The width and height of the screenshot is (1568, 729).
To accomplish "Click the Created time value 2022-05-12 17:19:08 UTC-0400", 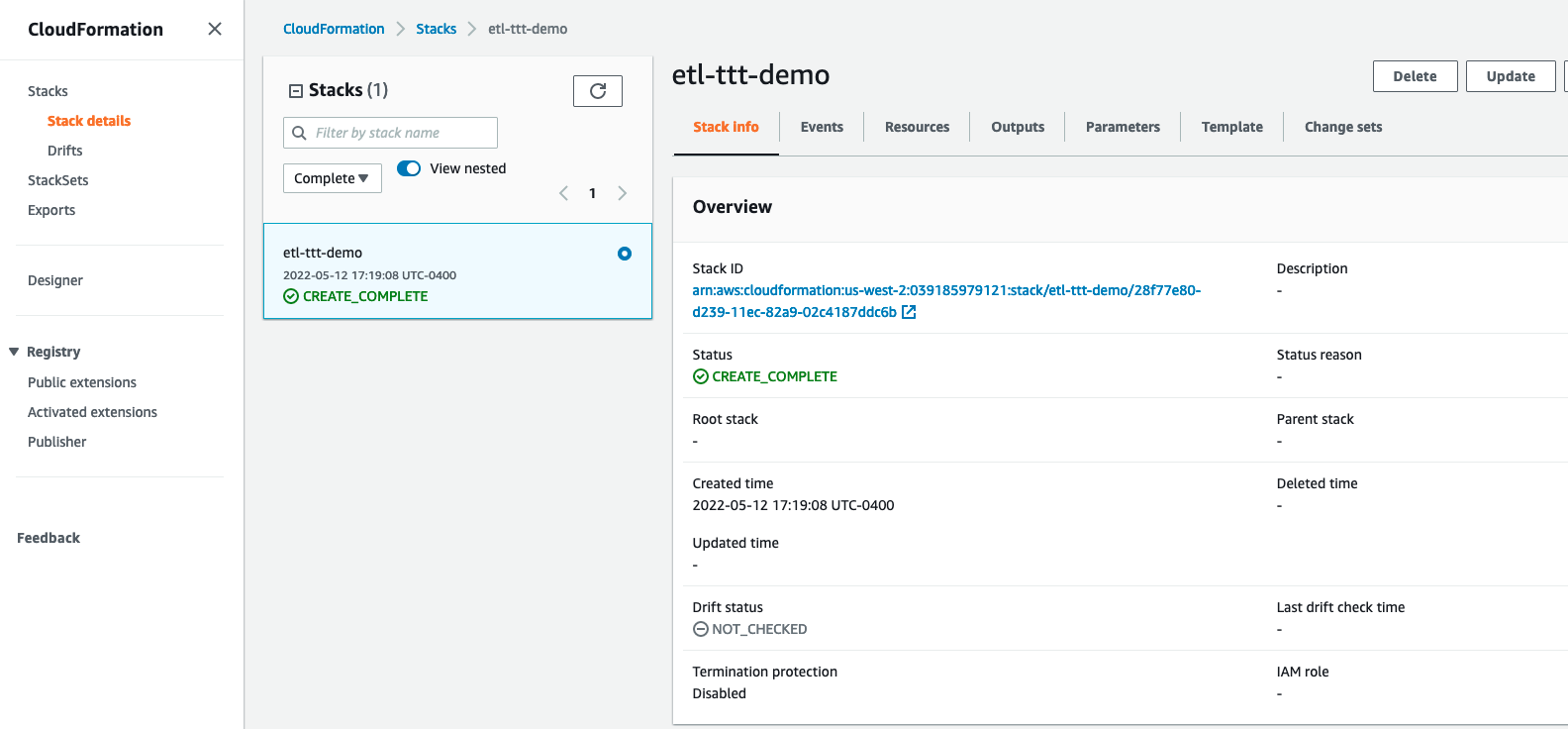I will (x=793, y=505).
